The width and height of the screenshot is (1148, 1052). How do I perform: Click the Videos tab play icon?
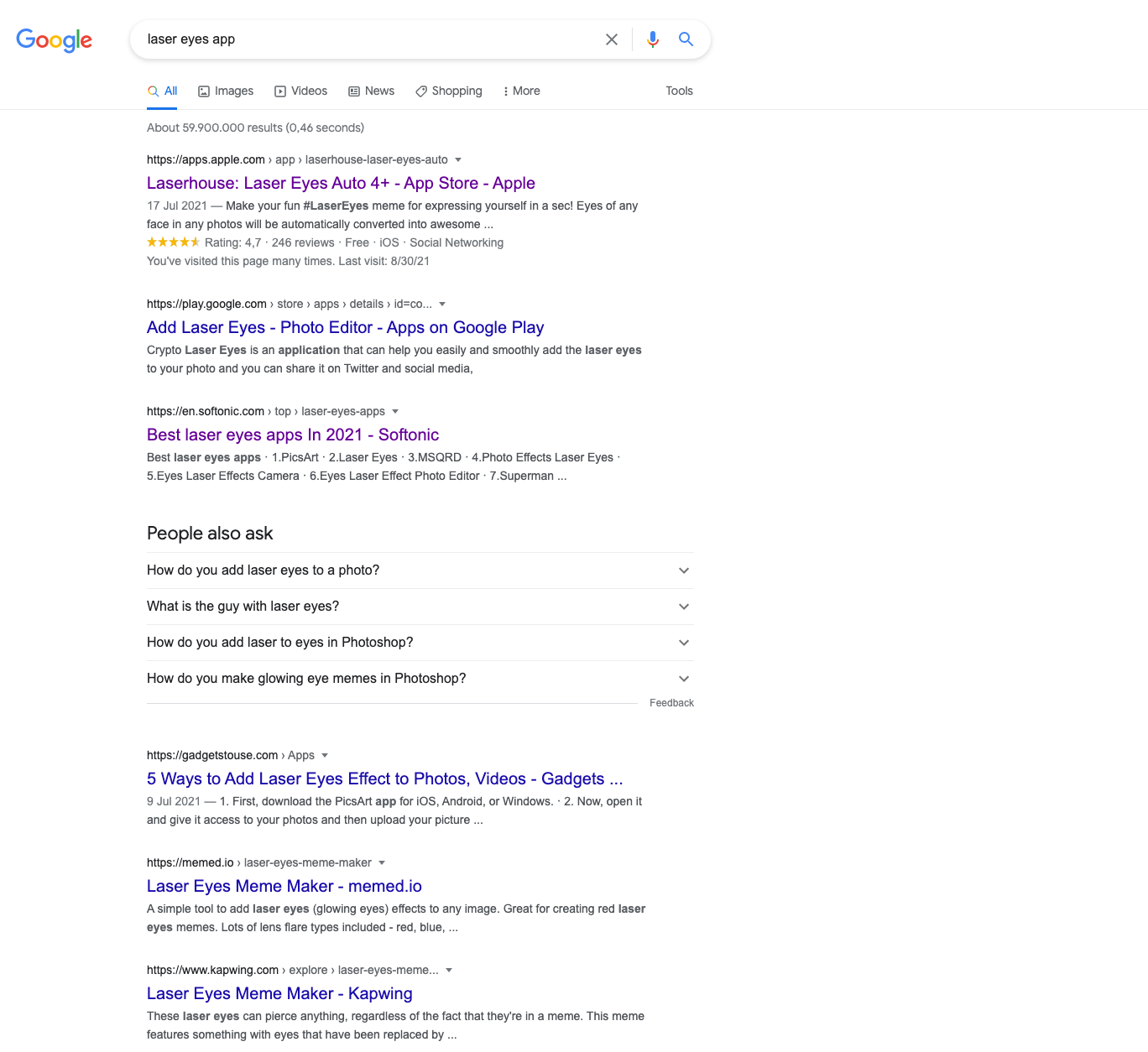(x=279, y=91)
